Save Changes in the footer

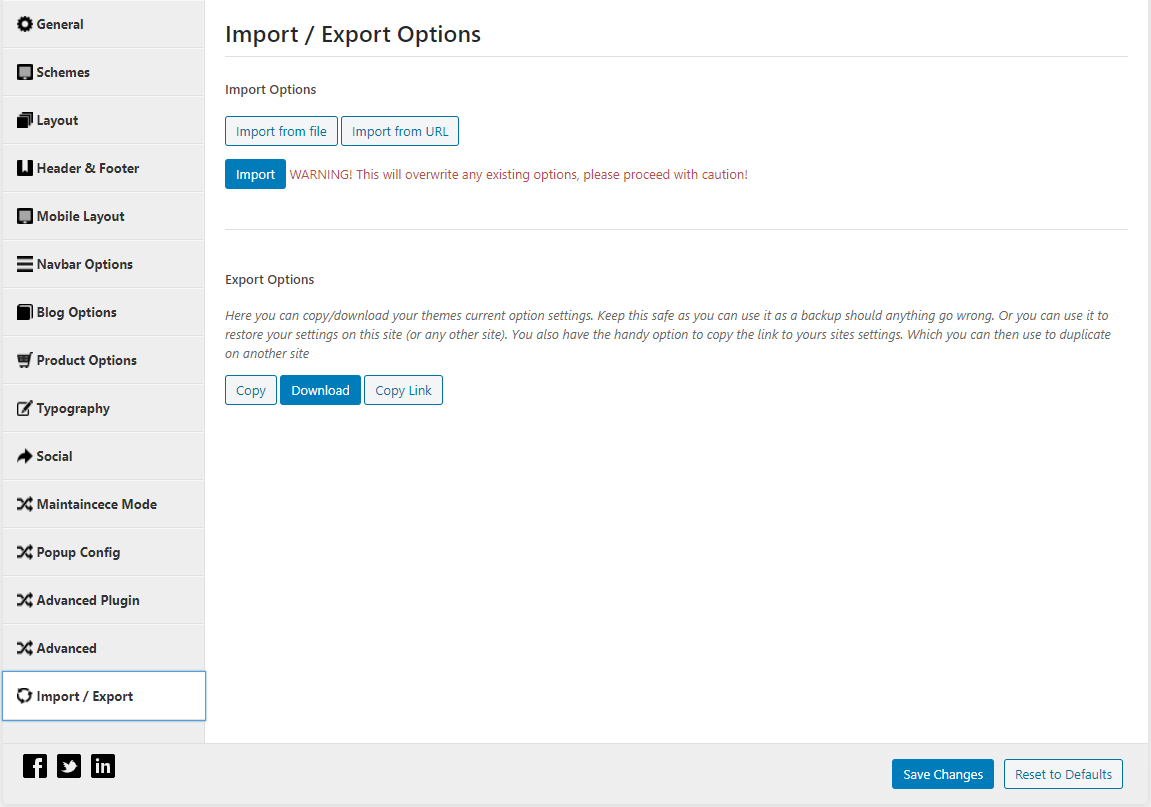[943, 774]
